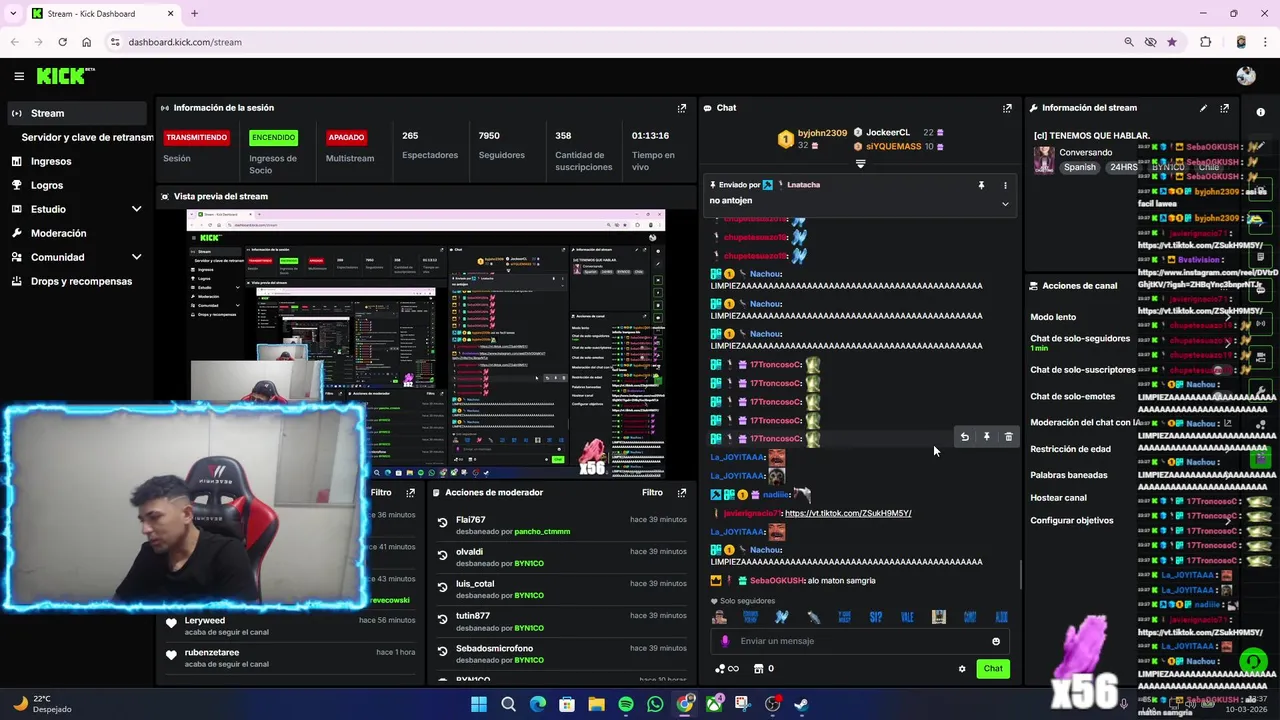Open the profile avatar at top right
1280x720 pixels.
[x=1245, y=76]
